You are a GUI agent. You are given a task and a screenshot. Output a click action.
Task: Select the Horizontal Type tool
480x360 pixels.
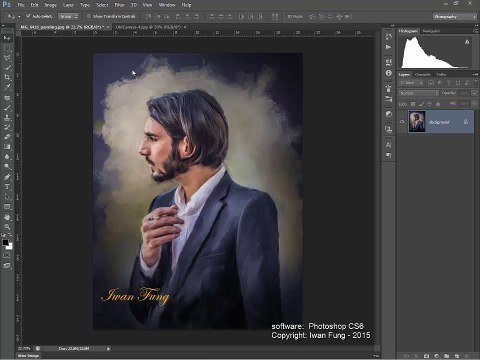click(7, 187)
